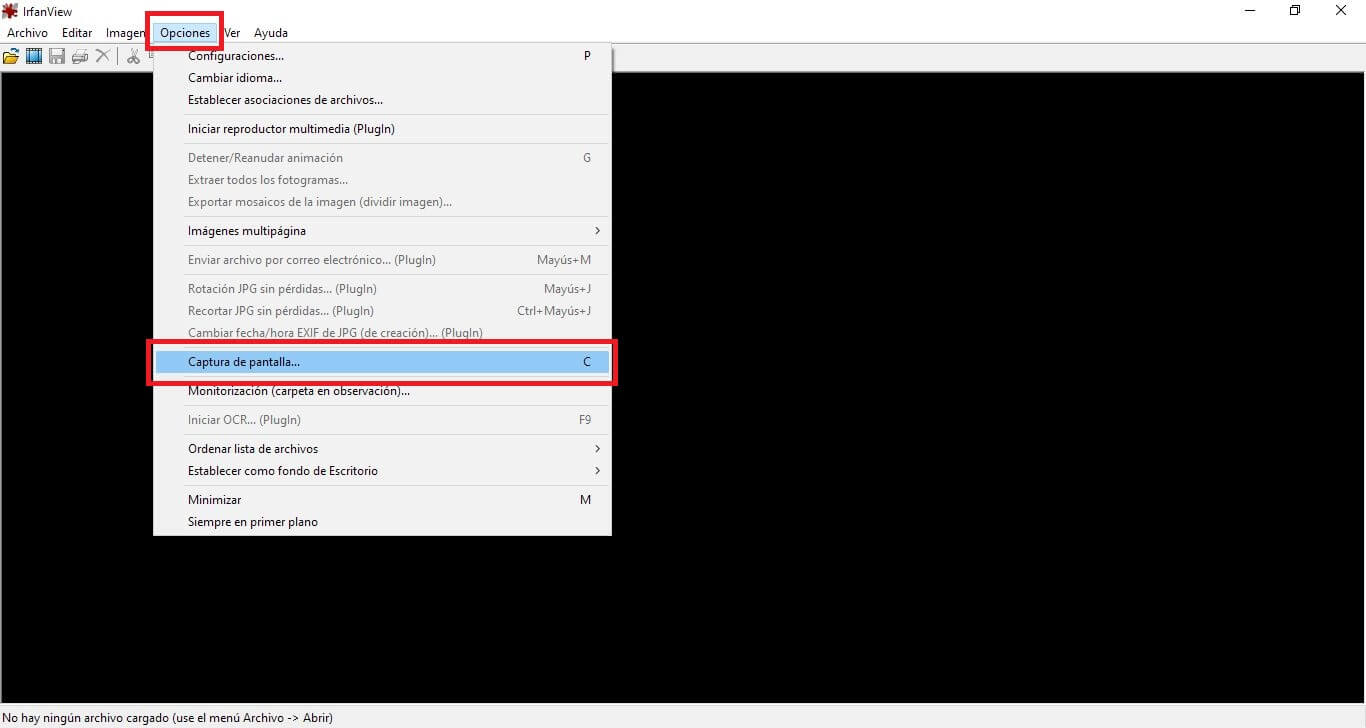Expand Establecer como fondo de Escritorio submenu

381,471
